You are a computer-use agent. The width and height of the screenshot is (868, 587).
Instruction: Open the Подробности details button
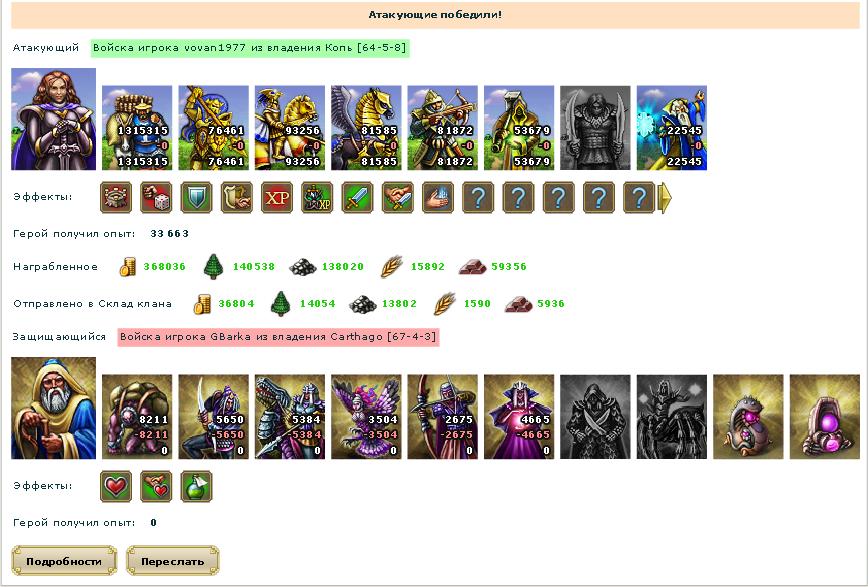tap(64, 561)
